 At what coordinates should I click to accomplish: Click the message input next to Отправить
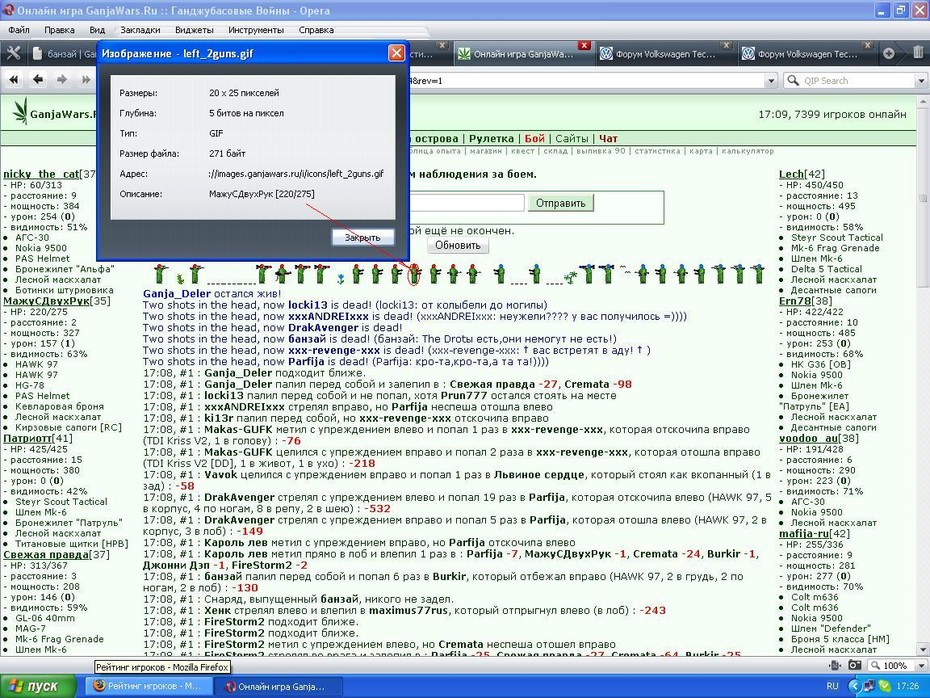[x=467, y=203]
